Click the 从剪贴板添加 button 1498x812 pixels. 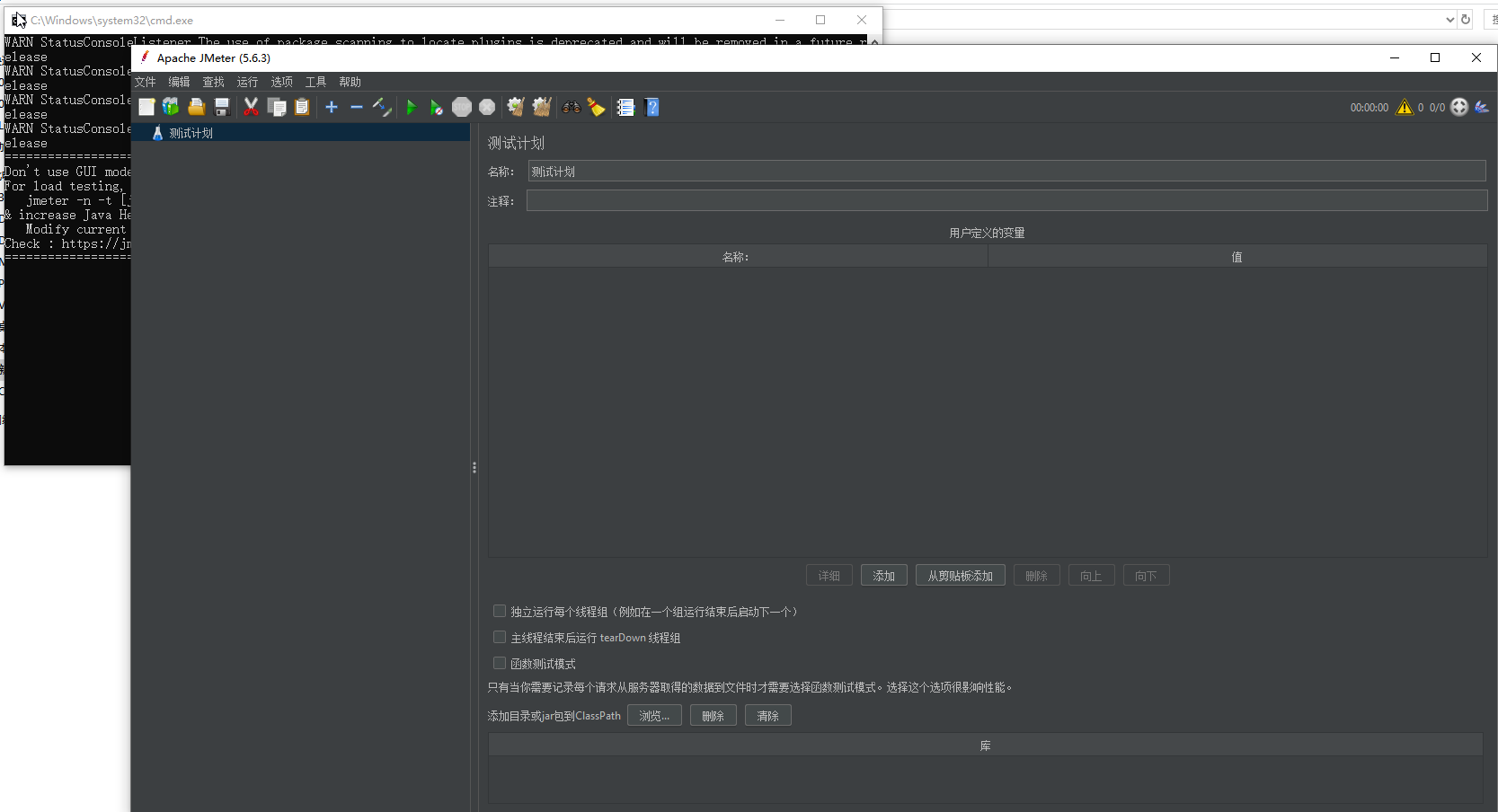pos(959,575)
